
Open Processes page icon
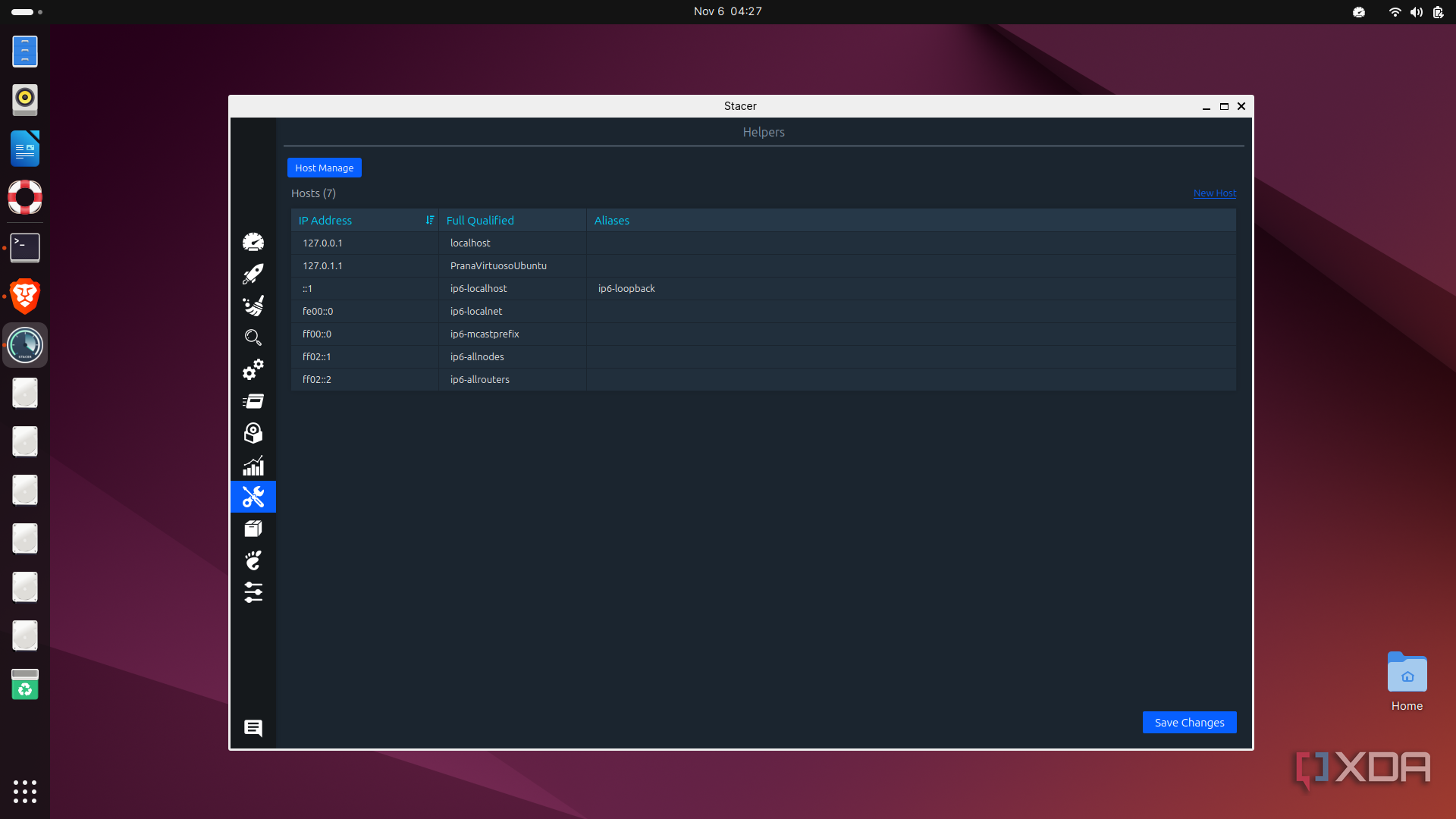pos(253,401)
